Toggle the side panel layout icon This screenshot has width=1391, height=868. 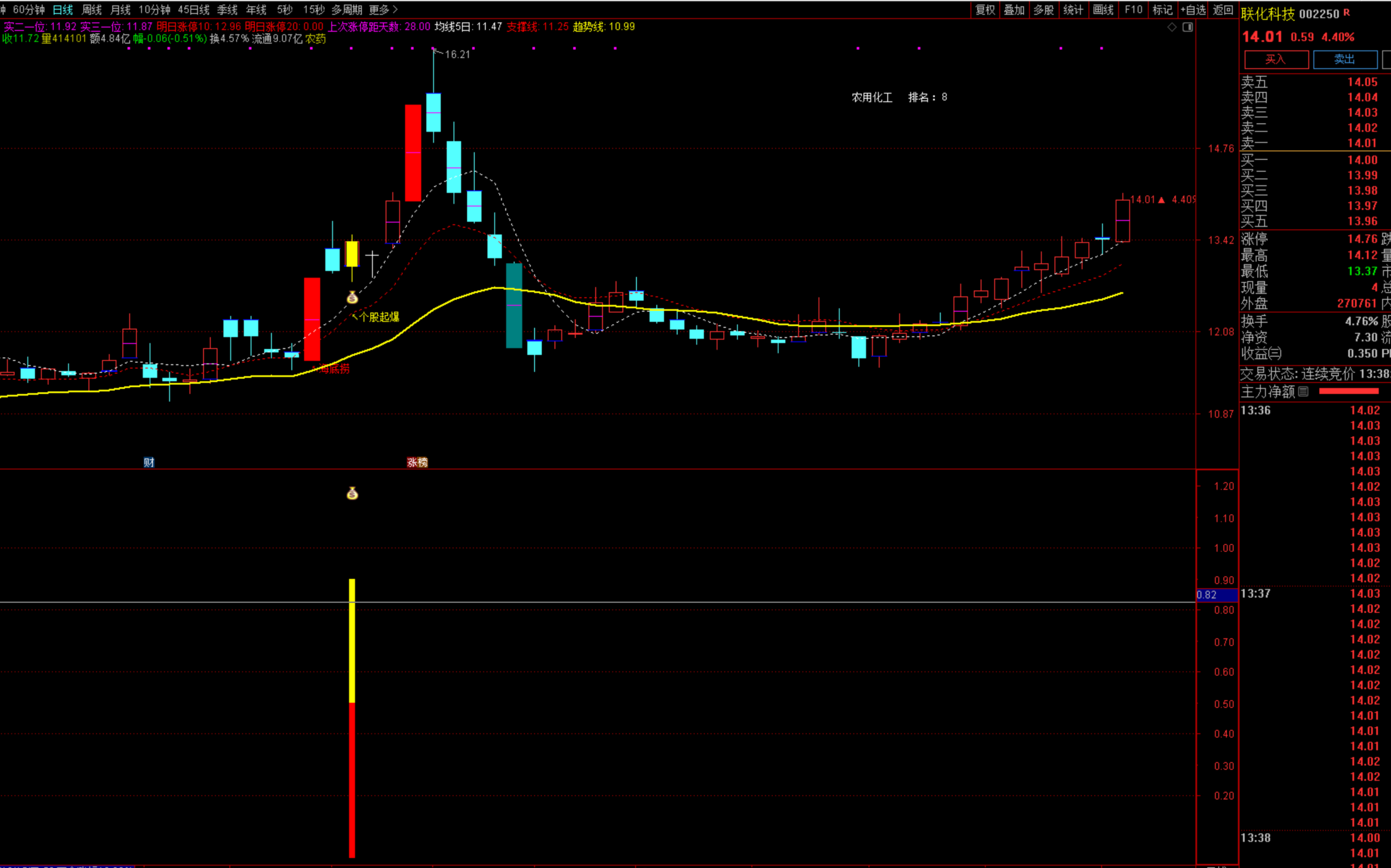coord(1188,27)
